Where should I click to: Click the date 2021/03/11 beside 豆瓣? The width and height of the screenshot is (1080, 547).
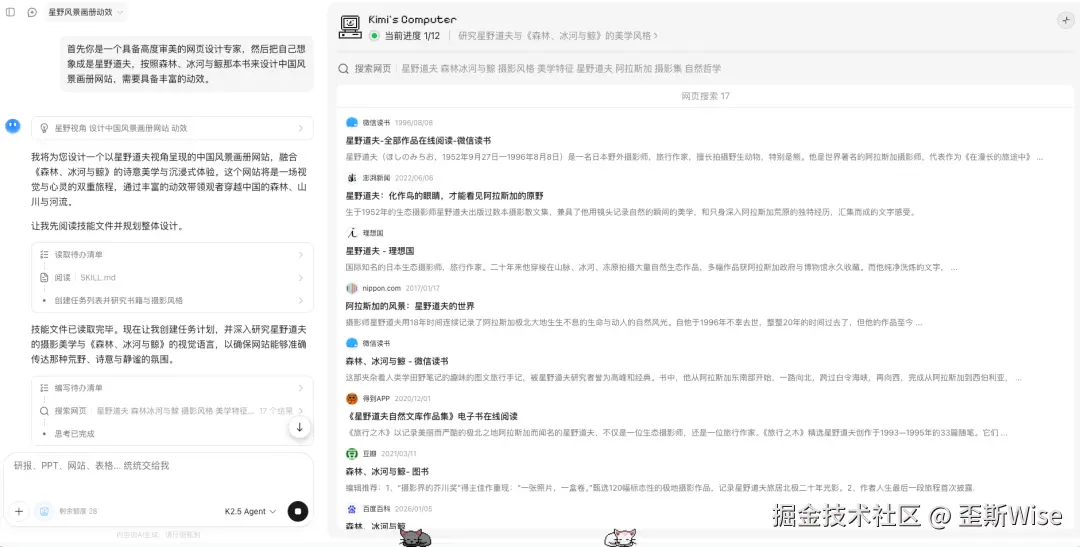tap(399, 453)
